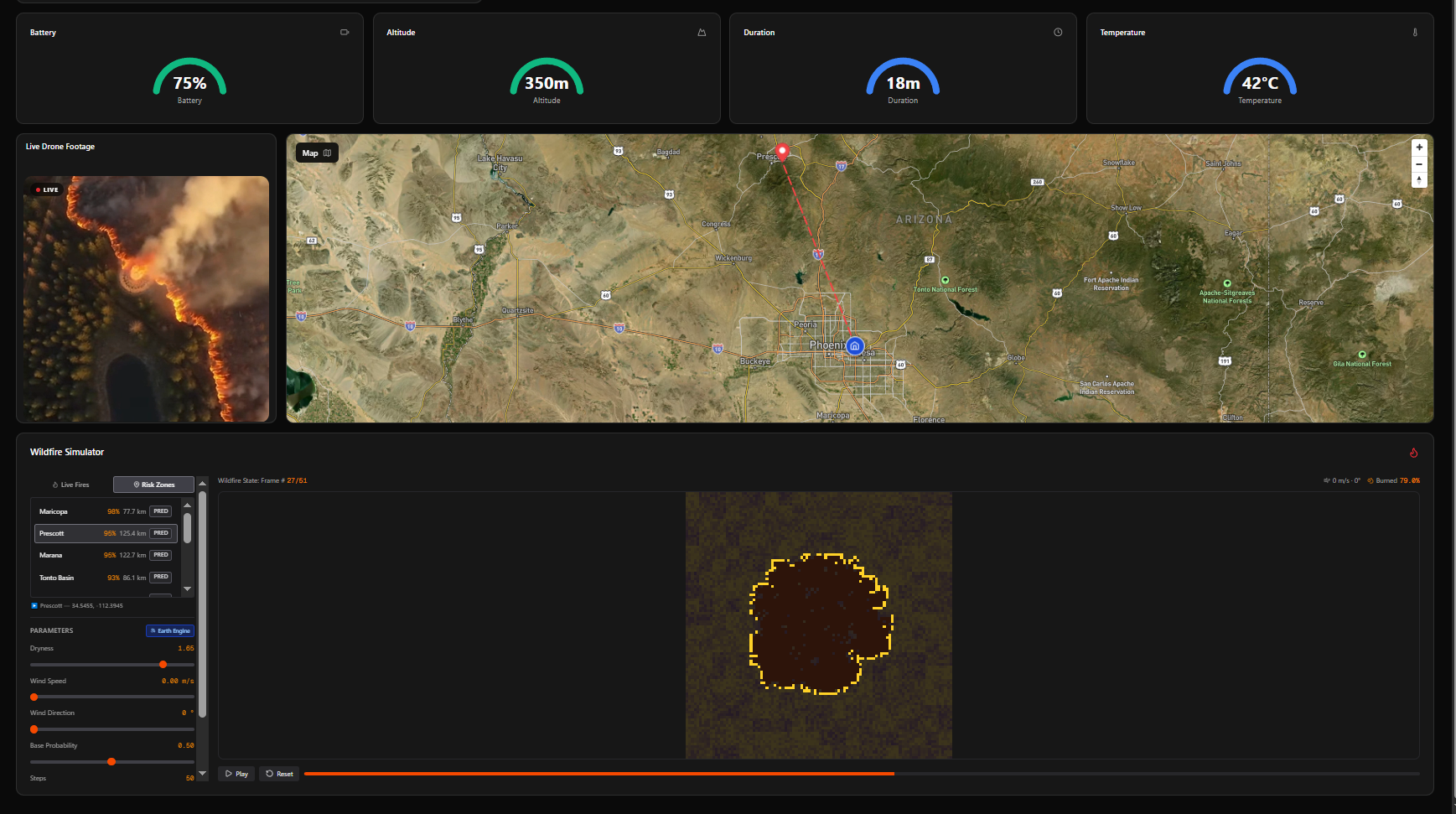Click the red Prescott location pin
Image resolution: width=1456 pixels, height=814 pixels.
(782, 152)
